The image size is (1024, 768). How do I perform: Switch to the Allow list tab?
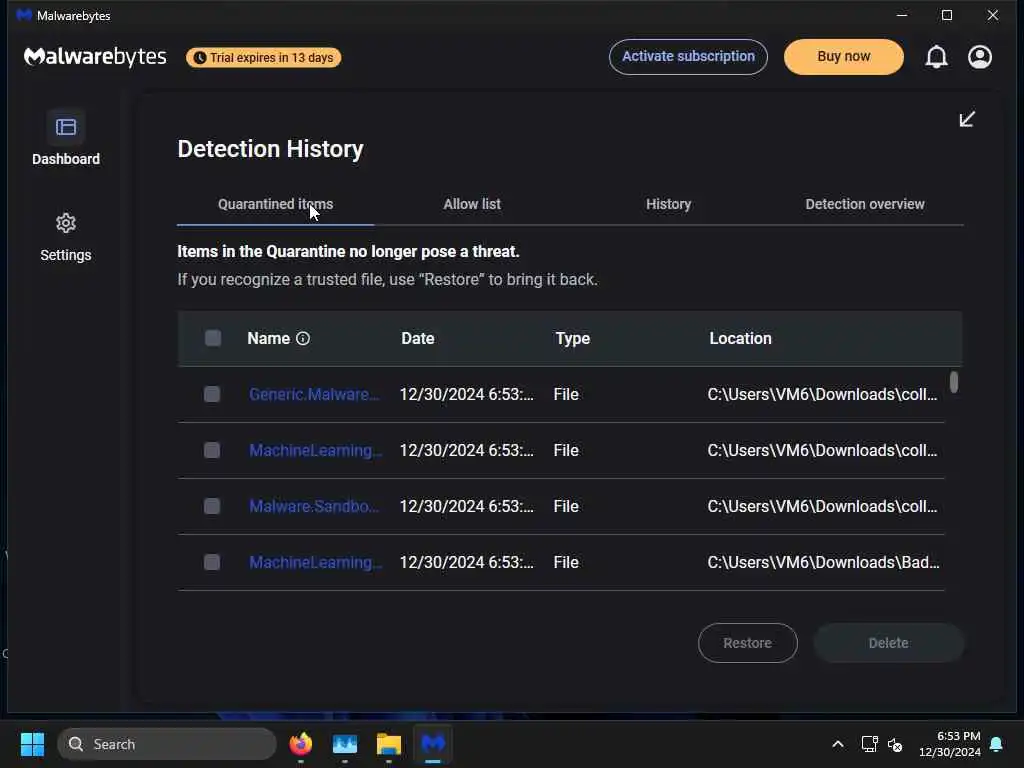tap(472, 204)
